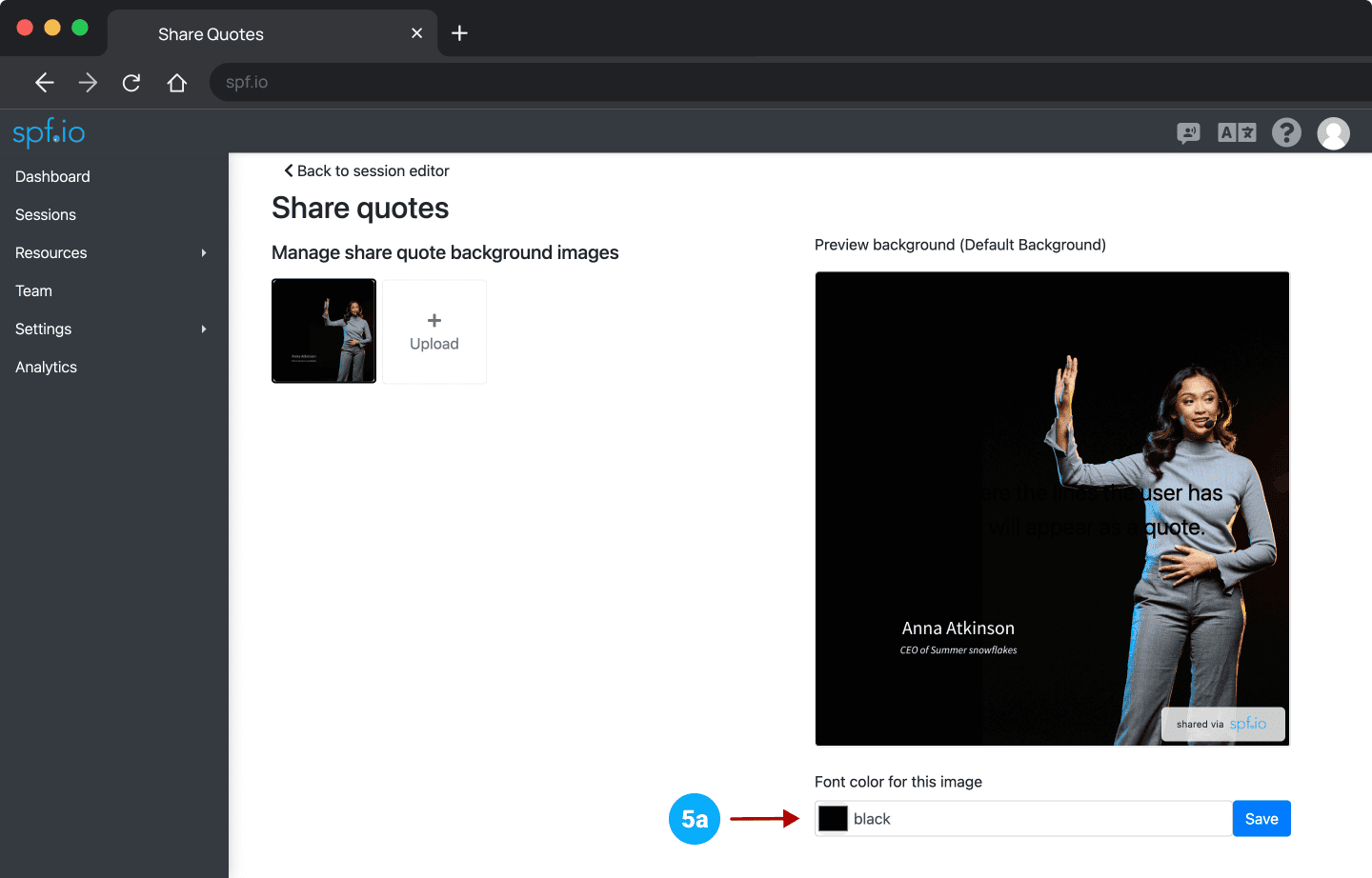Open a new browser tab
The height and width of the screenshot is (878, 1372).
[x=459, y=33]
